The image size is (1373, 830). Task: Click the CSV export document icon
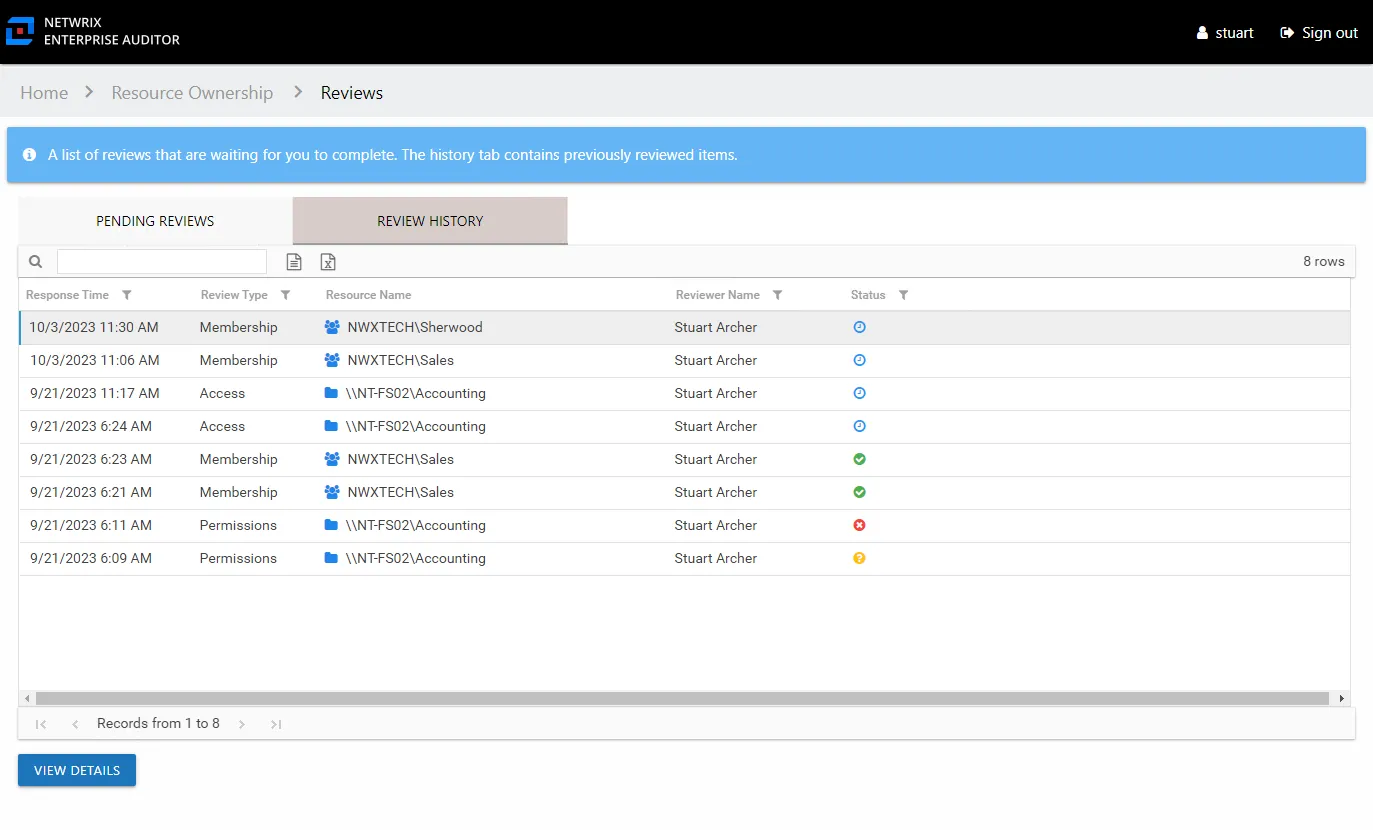[x=294, y=262]
